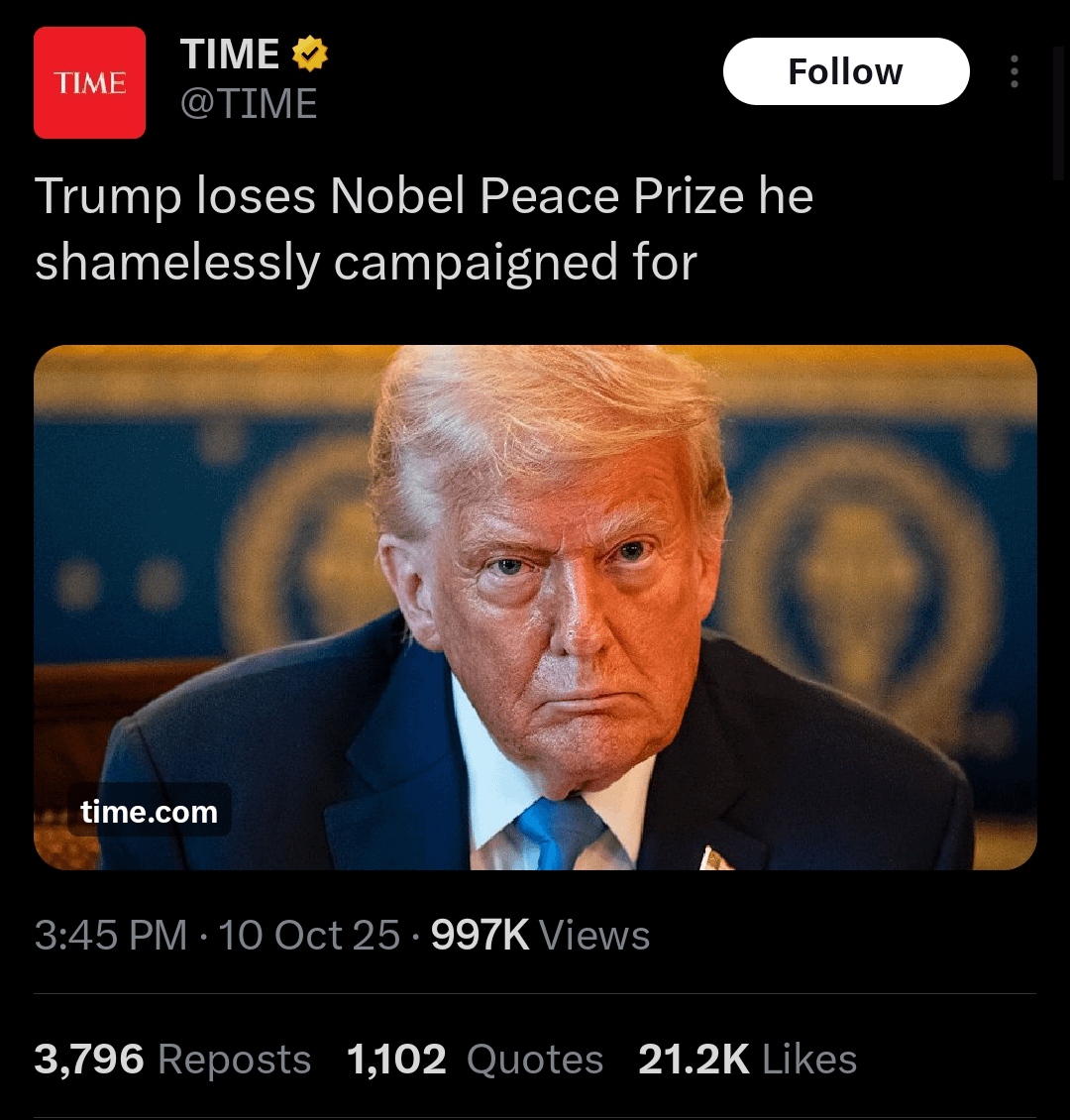Click the Trump loses Nobel headline text
The width and height of the screenshot is (1070, 1120).
point(424,229)
